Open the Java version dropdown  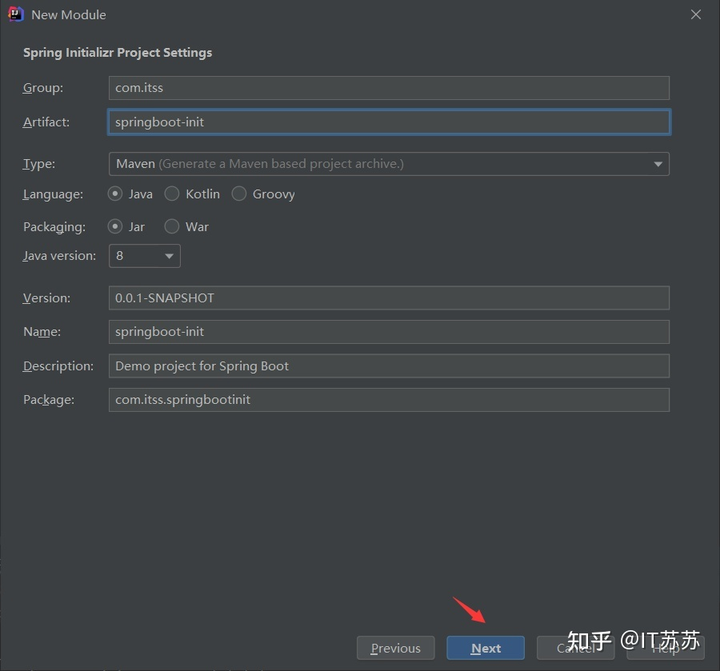(x=145, y=256)
